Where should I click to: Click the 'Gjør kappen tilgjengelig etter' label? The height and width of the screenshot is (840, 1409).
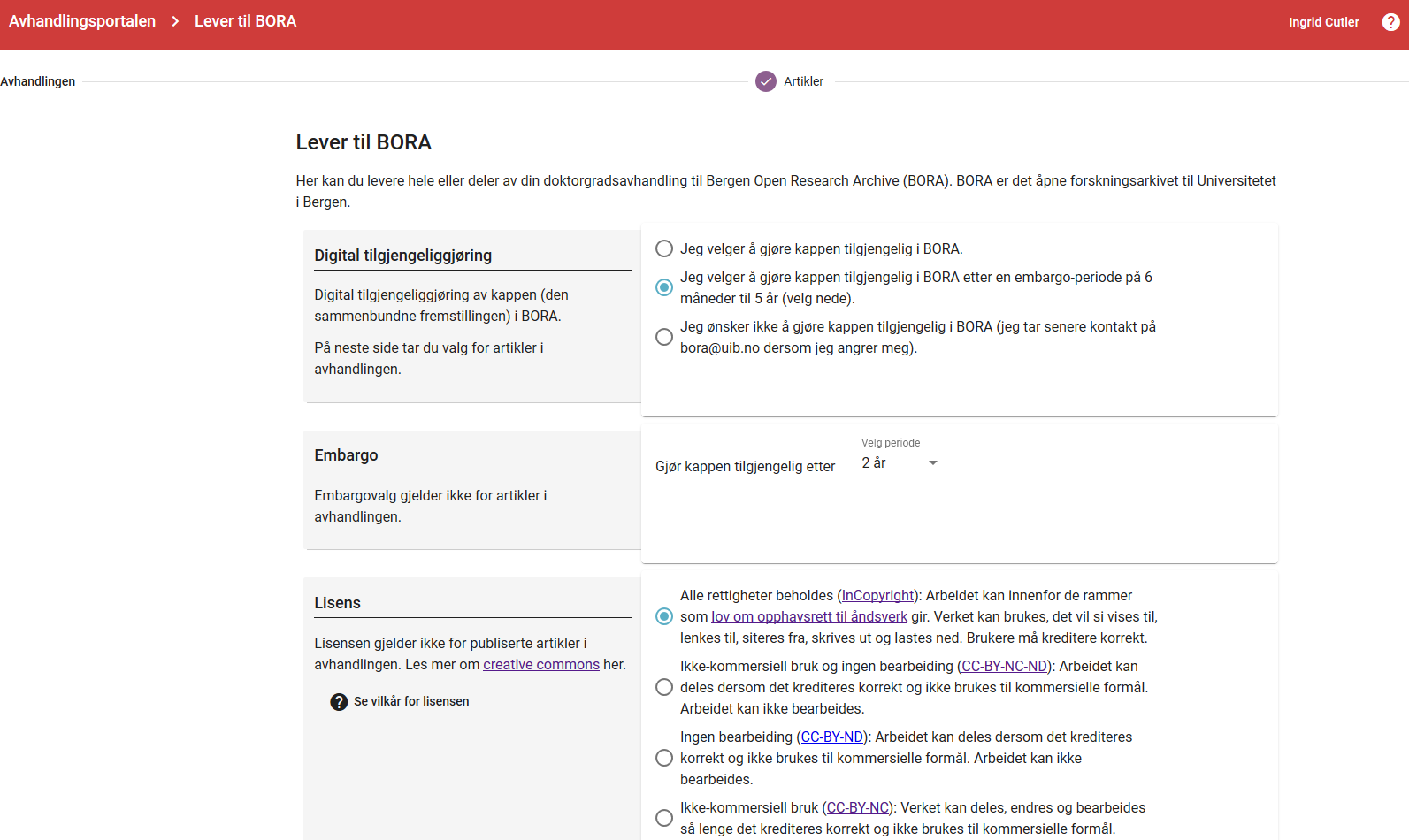745,467
